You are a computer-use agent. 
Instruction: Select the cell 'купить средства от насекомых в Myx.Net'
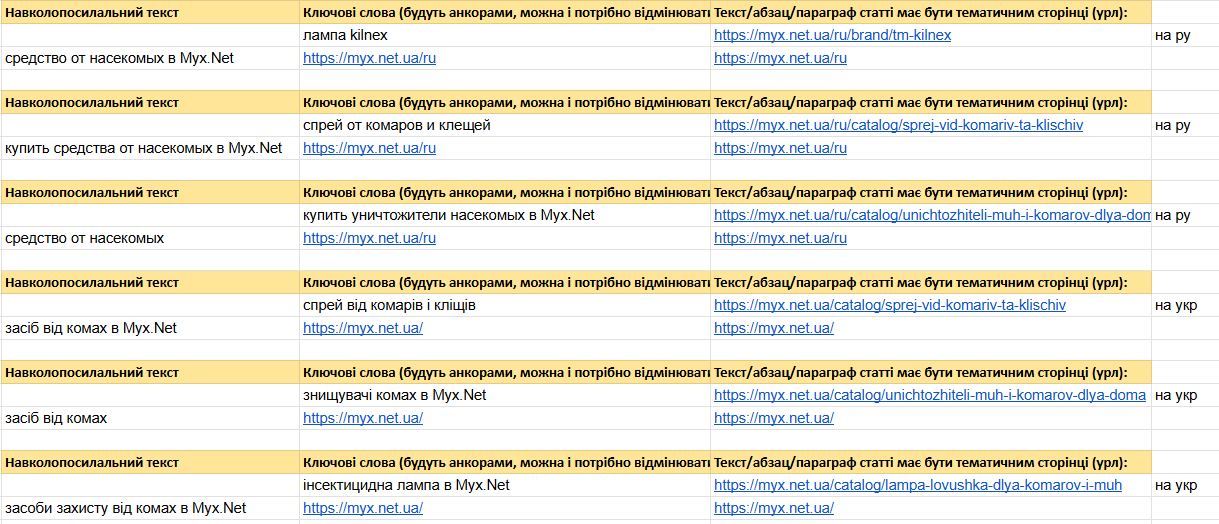(150, 148)
